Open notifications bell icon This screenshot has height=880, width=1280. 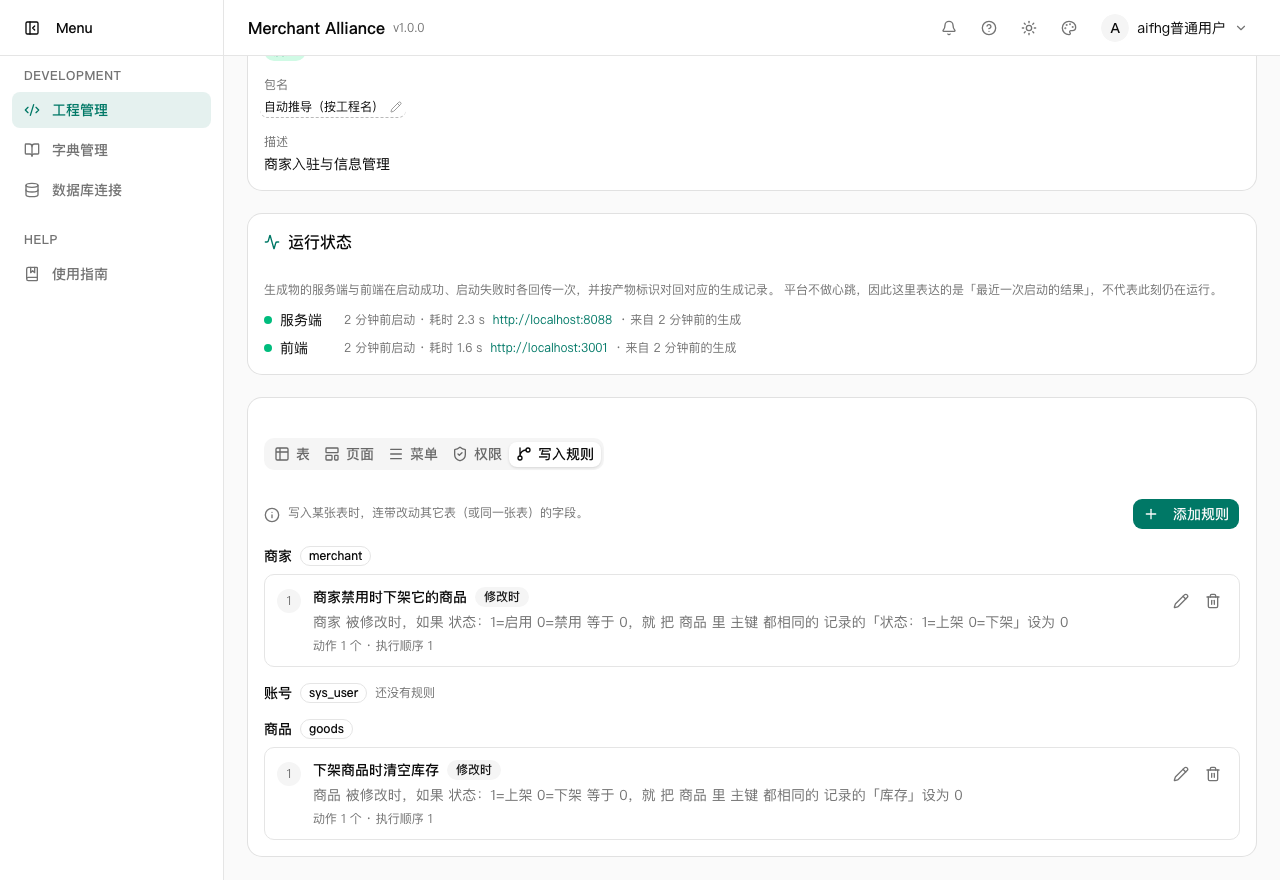949,28
